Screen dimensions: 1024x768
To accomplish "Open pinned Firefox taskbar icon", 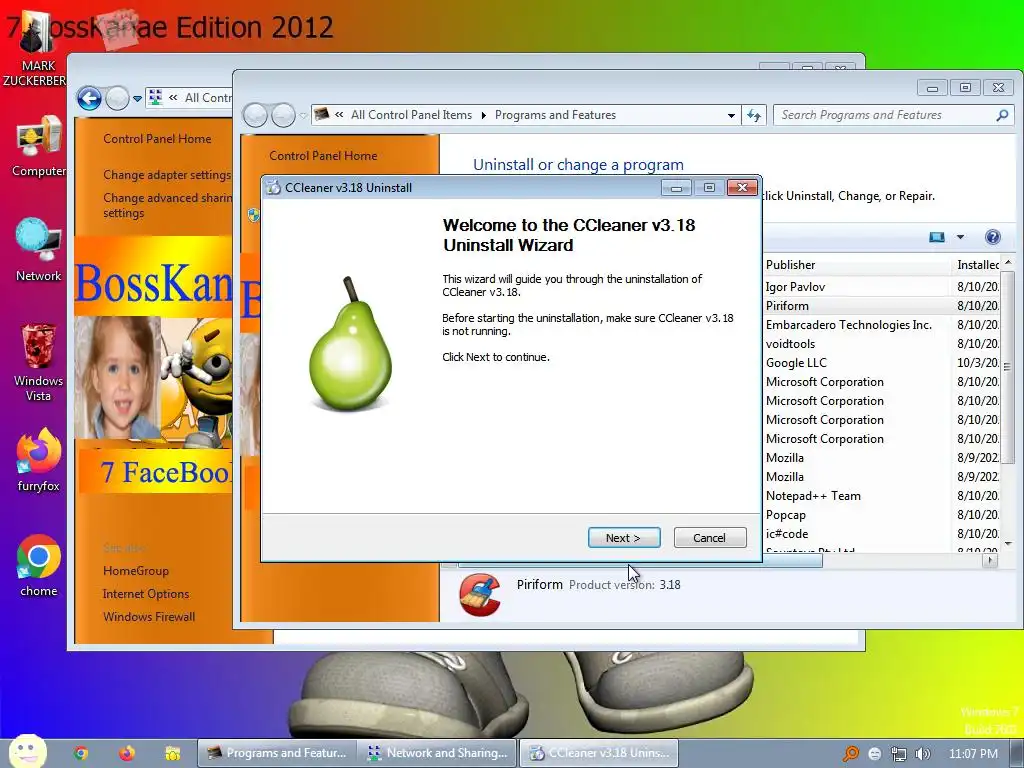I will coord(127,753).
